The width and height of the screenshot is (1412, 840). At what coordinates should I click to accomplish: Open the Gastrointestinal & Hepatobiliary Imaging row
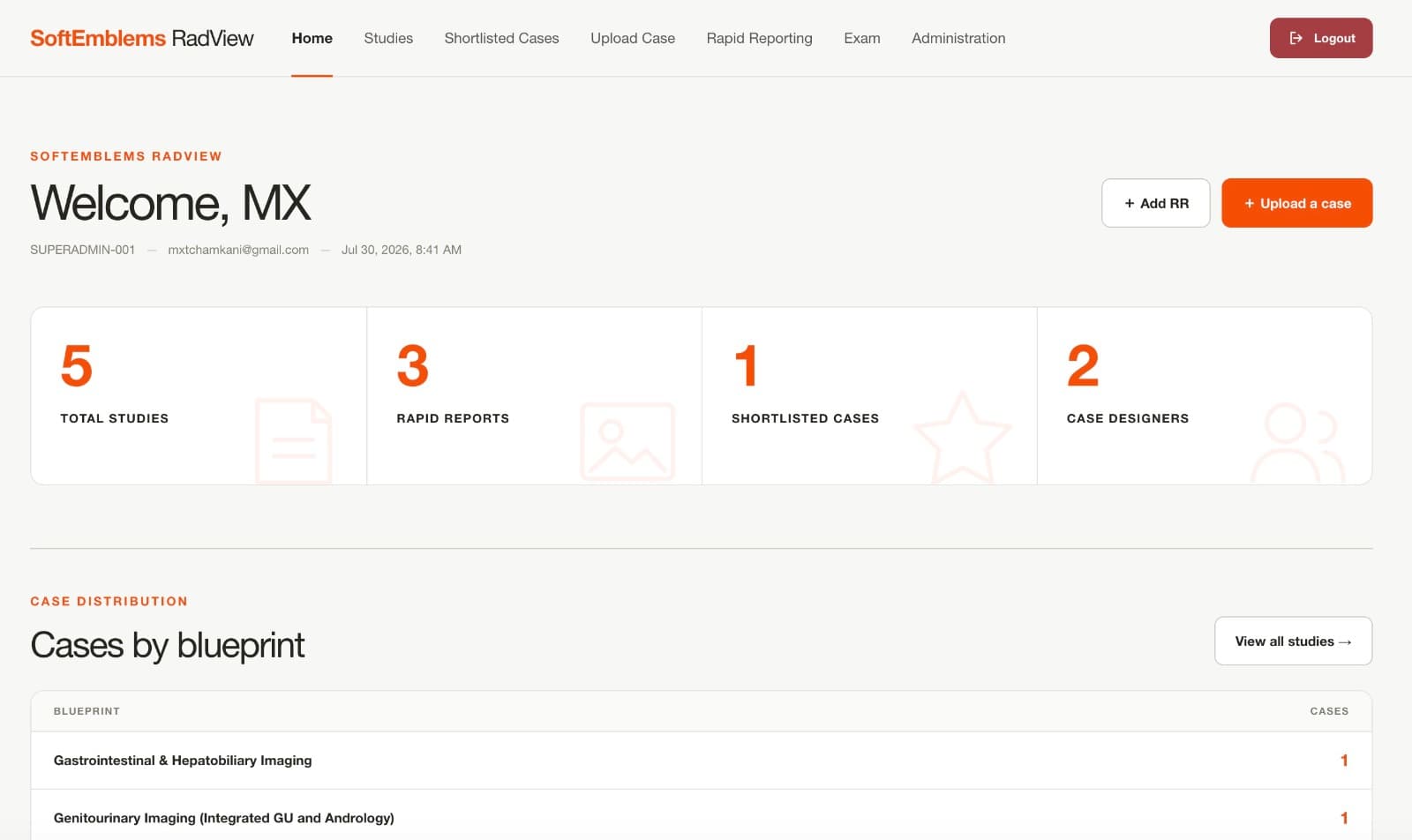(702, 760)
